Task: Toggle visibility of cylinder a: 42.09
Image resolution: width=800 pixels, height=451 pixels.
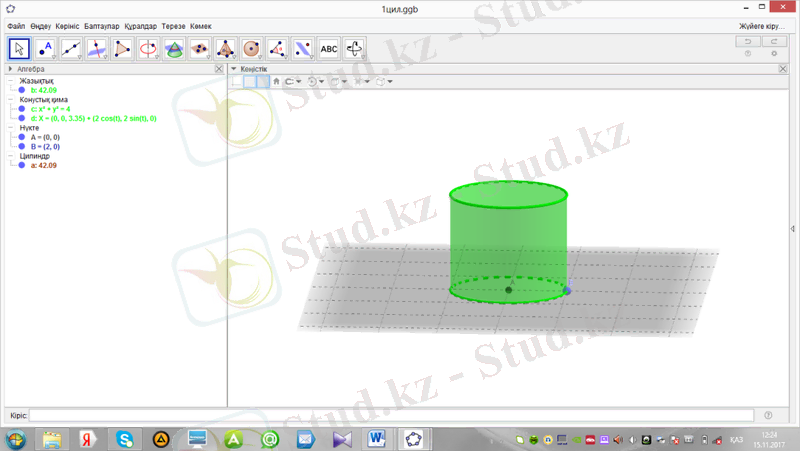Action: click(x=22, y=165)
